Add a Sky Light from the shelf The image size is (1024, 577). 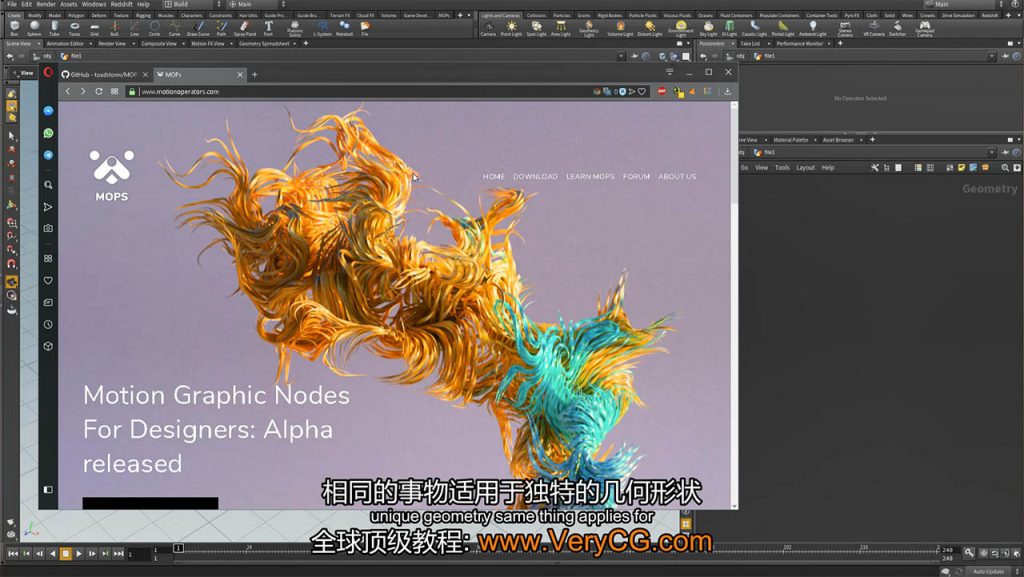tap(708, 28)
